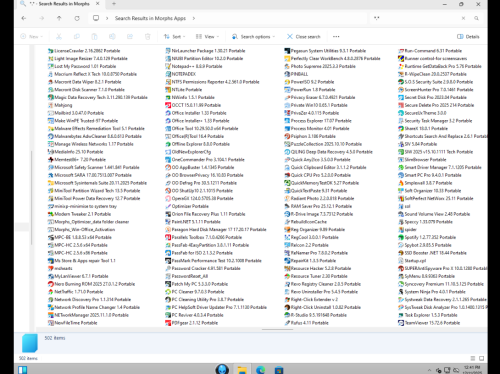Click the Process Explorer Portable icon
Viewport: 500px width, 374px height.
287,121
